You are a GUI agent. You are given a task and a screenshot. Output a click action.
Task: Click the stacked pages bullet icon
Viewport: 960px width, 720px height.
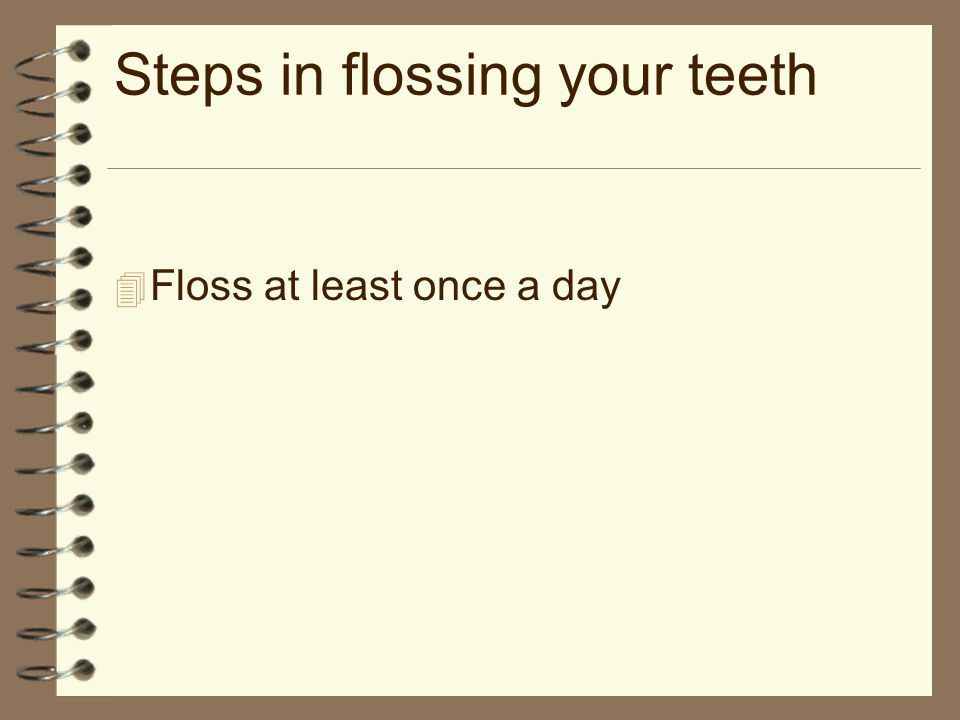click(130, 289)
